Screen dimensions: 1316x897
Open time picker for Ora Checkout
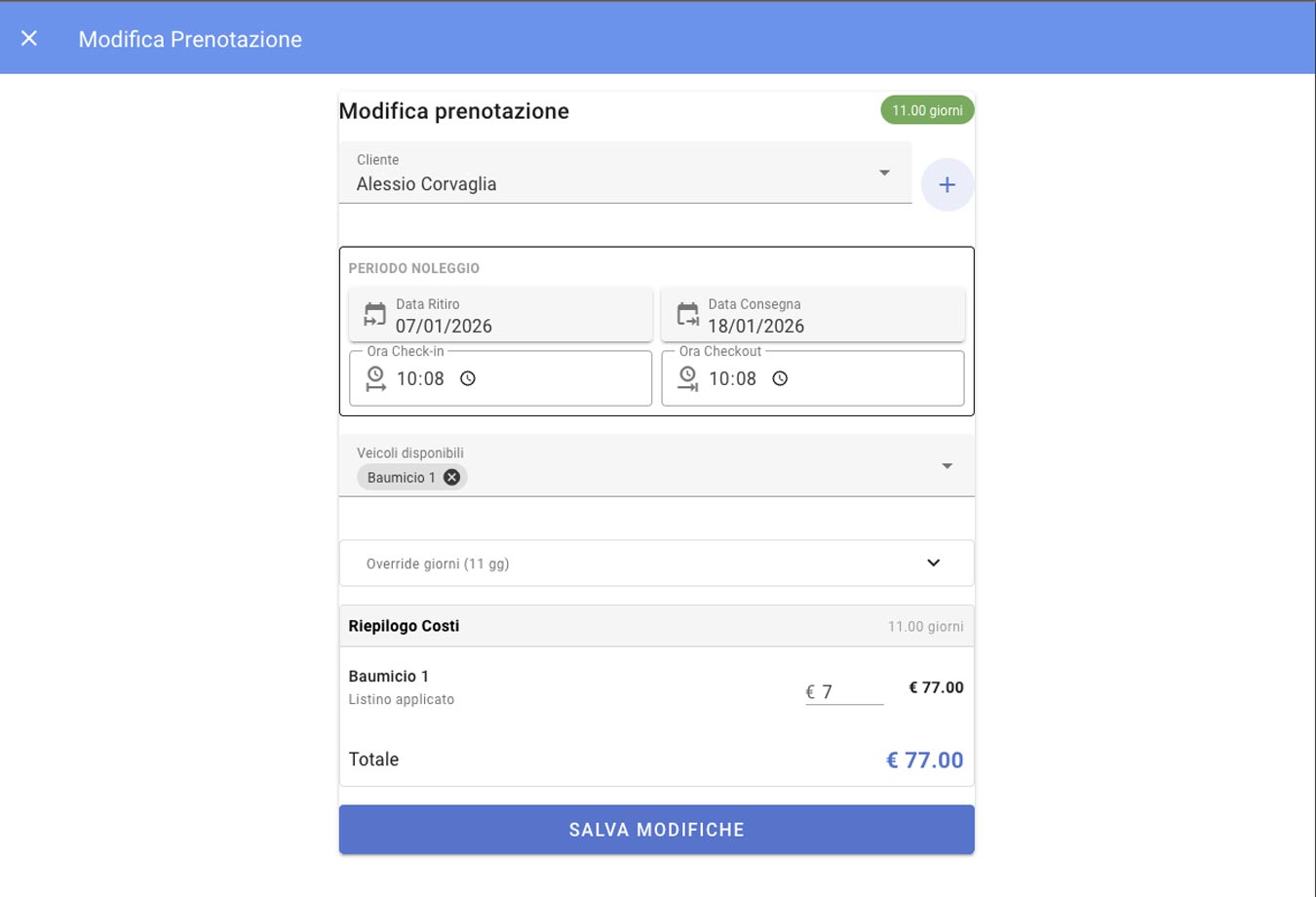click(780, 378)
